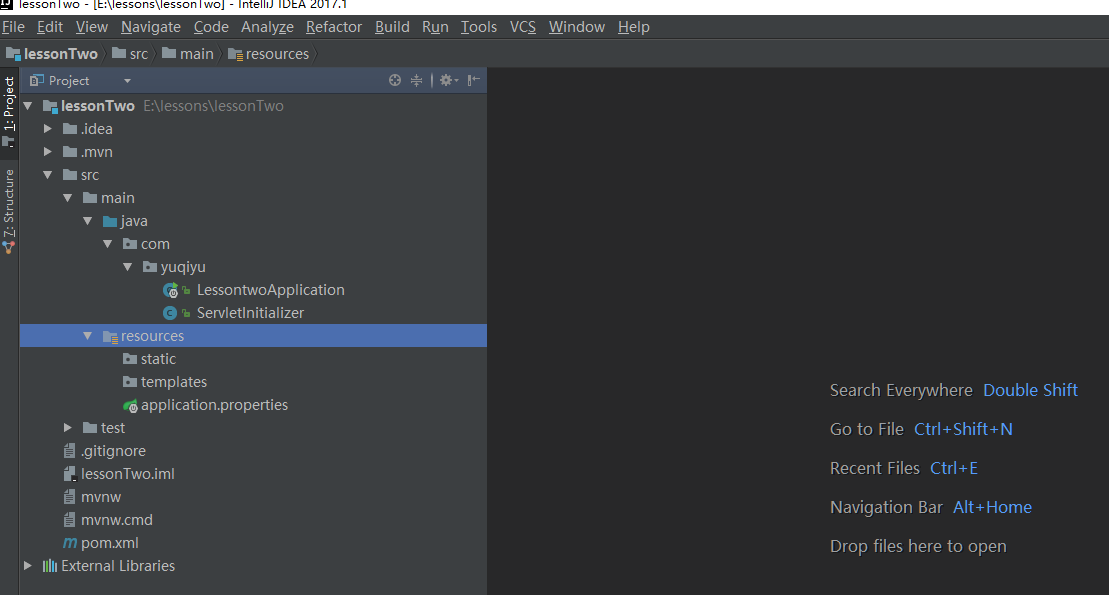Click the Ctrl+E Recent Files hint
This screenshot has width=1109, height=595.
tap(953, 468)
